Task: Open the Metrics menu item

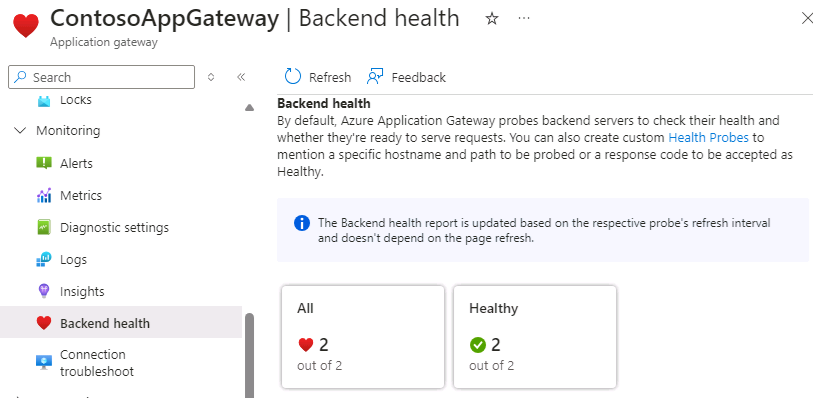Action: (x=81, y=195)
